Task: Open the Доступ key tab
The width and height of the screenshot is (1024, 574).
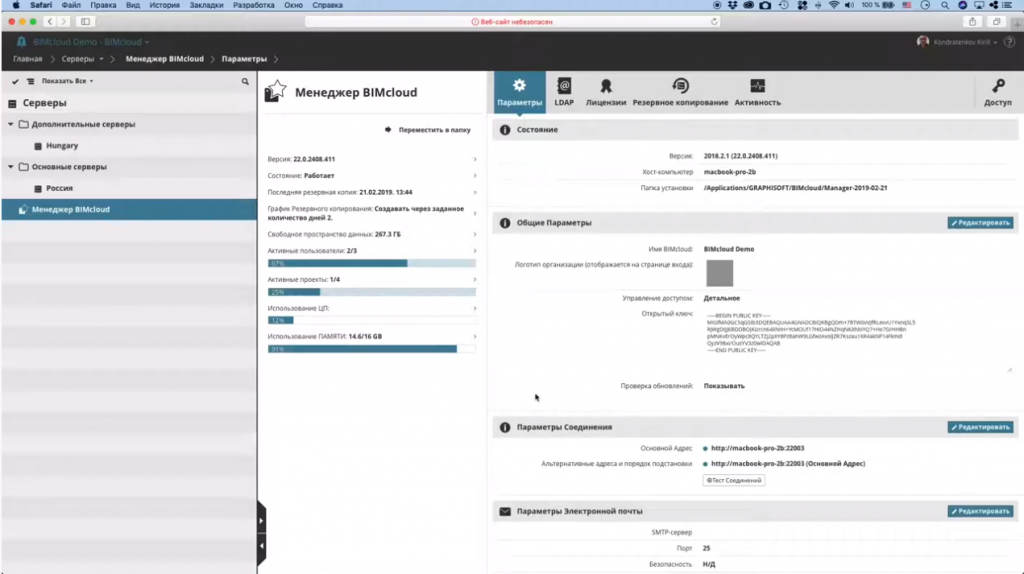Action: click(997, 92)
